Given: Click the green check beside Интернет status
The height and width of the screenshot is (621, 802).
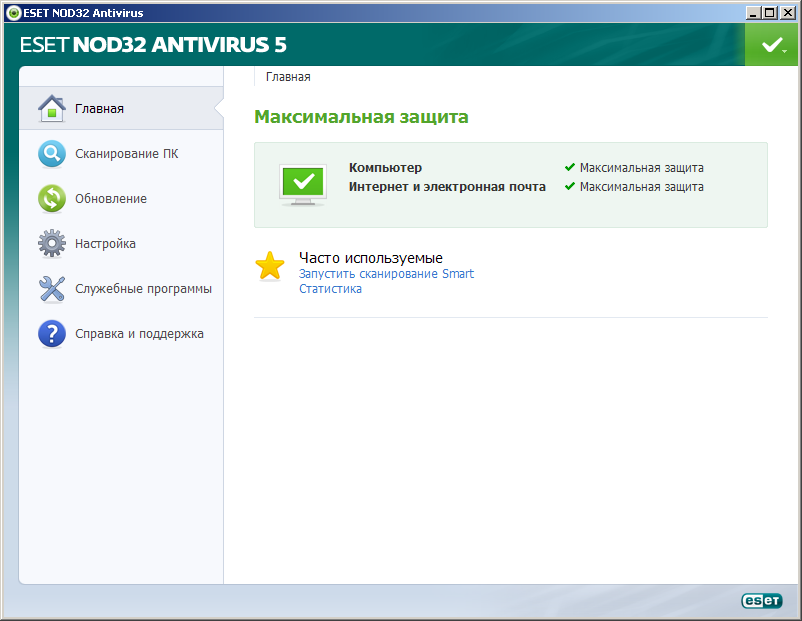Looking at the screenshot, I should click(x=570, y=186).
